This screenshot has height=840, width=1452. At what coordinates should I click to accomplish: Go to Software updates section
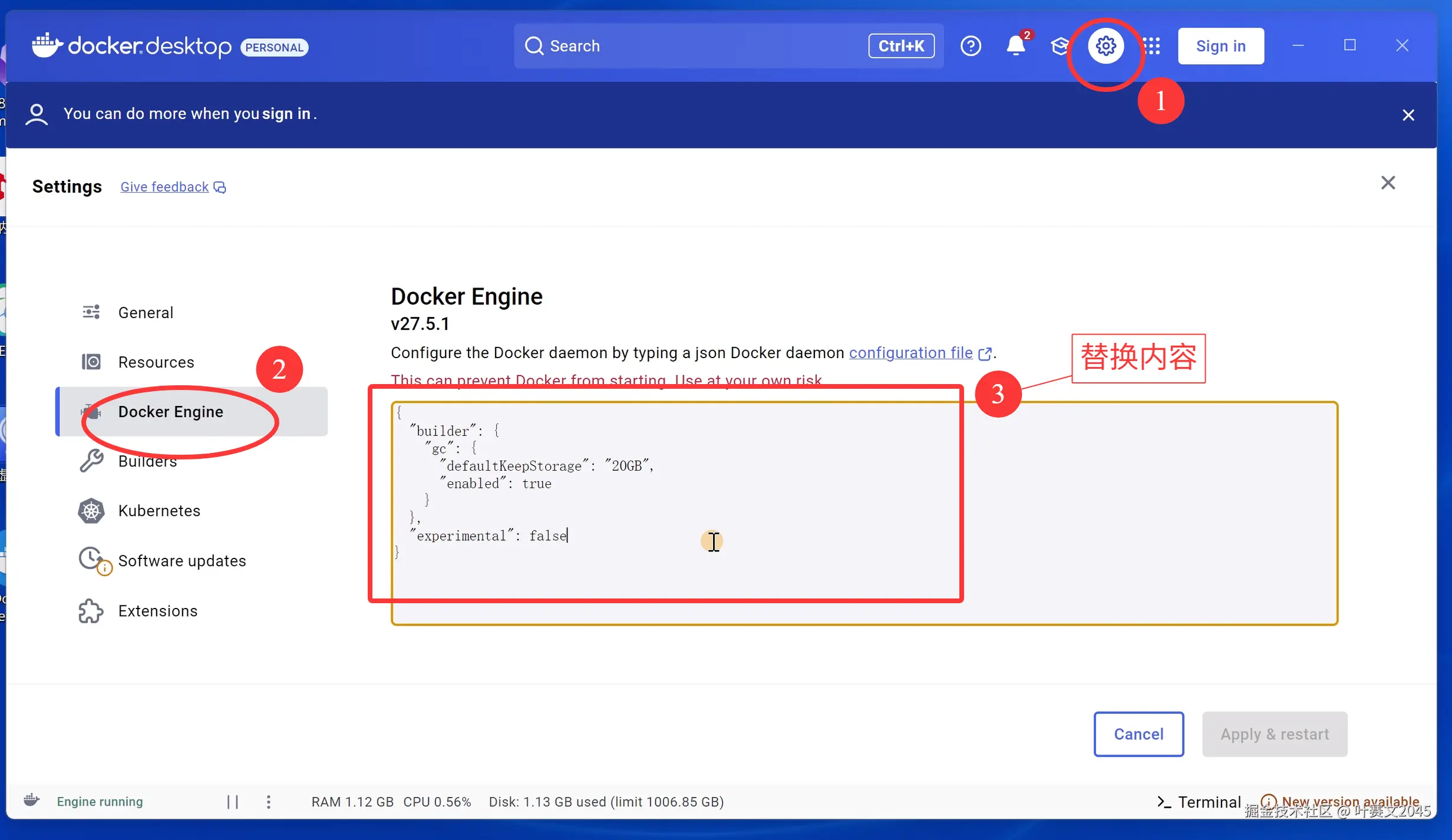[x=181, y=561]
